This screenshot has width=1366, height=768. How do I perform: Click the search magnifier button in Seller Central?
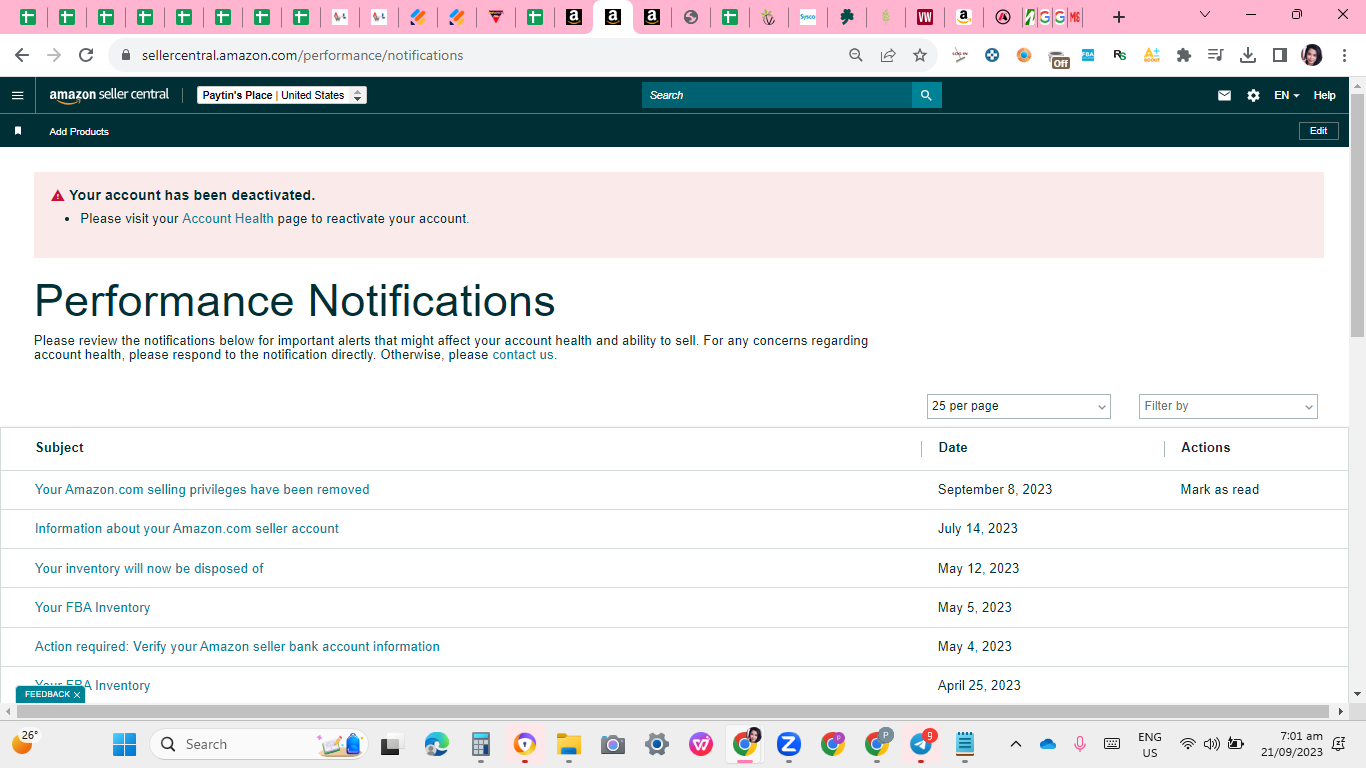926,95
